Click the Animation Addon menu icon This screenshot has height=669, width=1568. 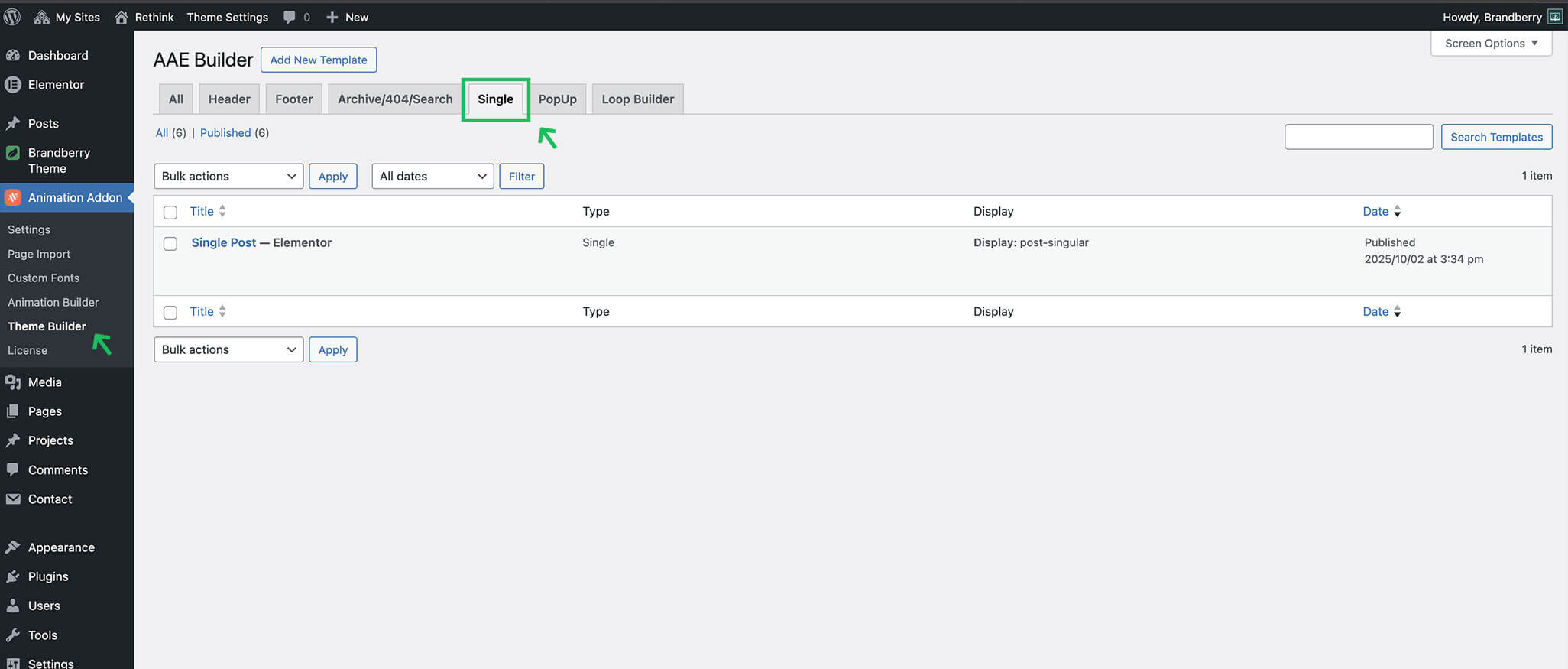coord(13,197)
